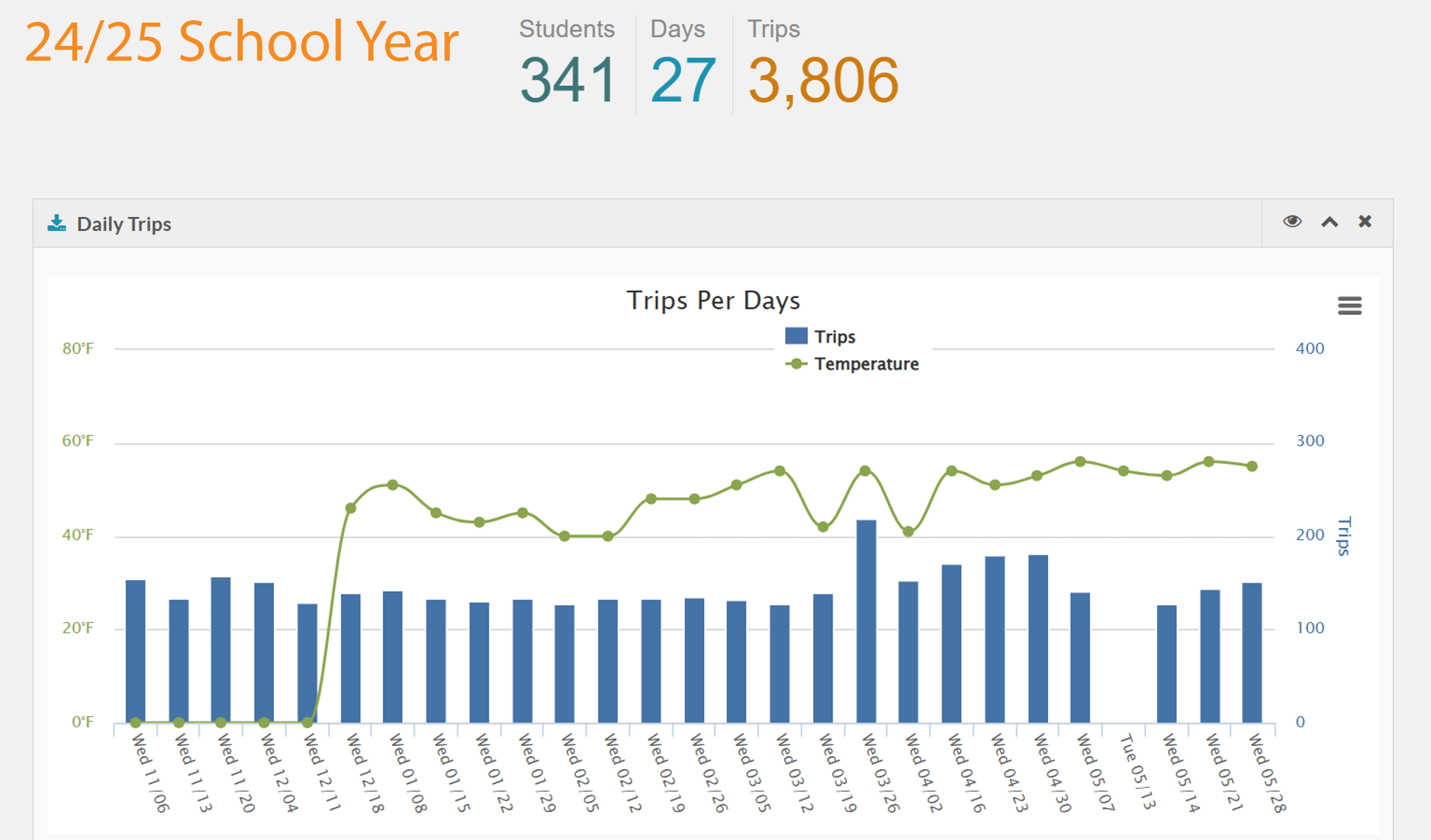Viewport: 1431px width, 840px height.
Task: Click the trips bar for Wed 05/28
Action: (1251, 653)
